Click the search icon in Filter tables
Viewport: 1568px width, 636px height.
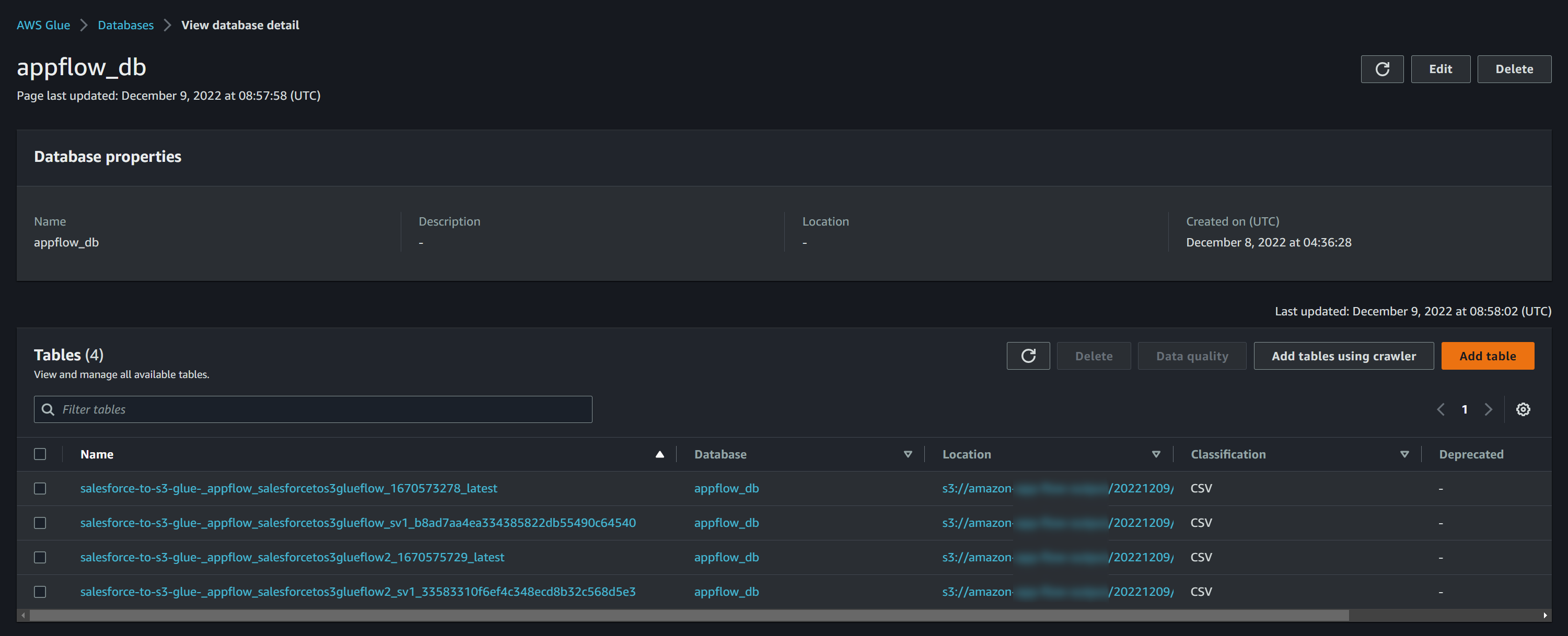(x=48, y=409)
